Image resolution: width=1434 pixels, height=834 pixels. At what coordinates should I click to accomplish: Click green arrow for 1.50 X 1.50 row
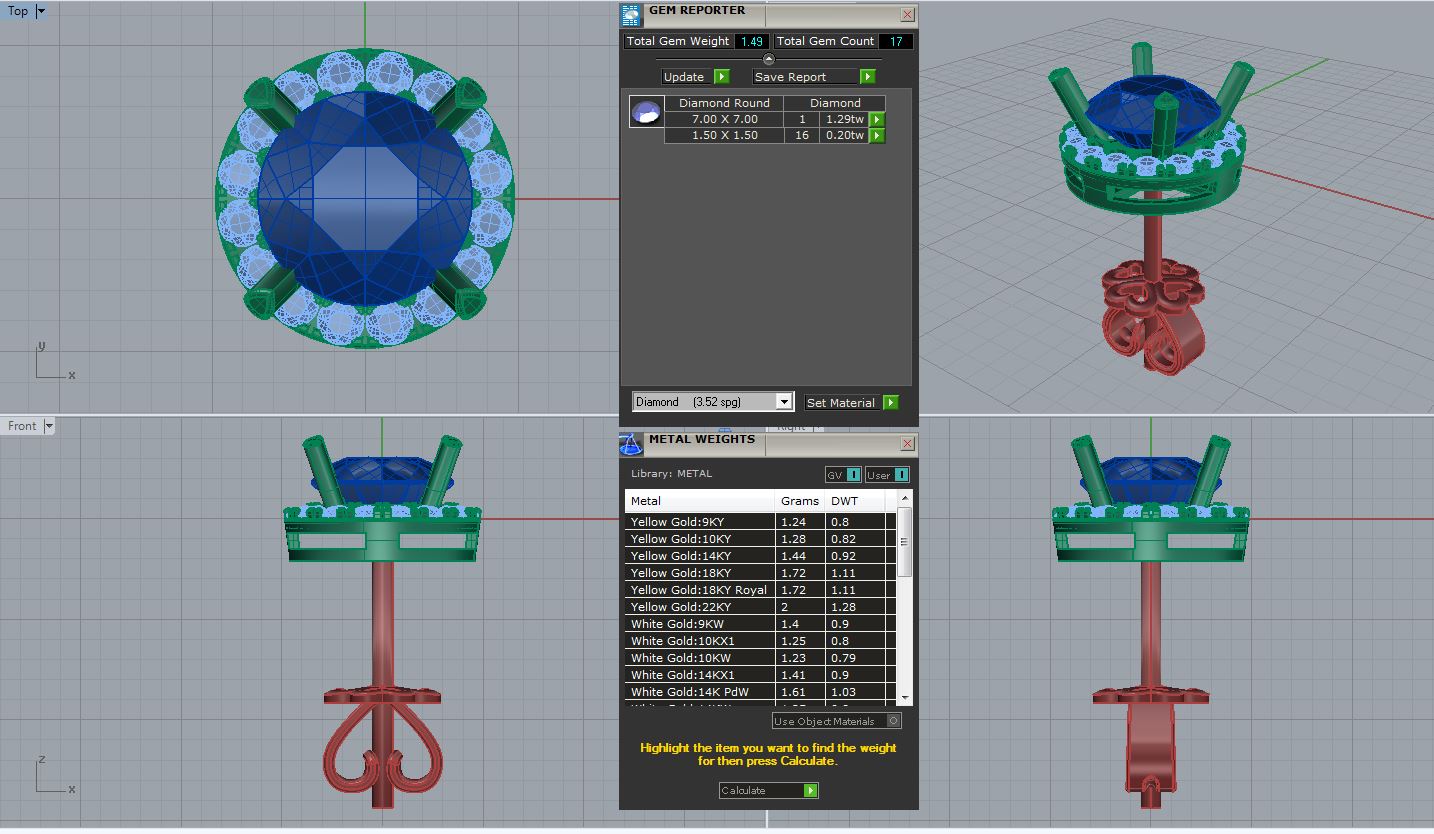tap(877, 135)
